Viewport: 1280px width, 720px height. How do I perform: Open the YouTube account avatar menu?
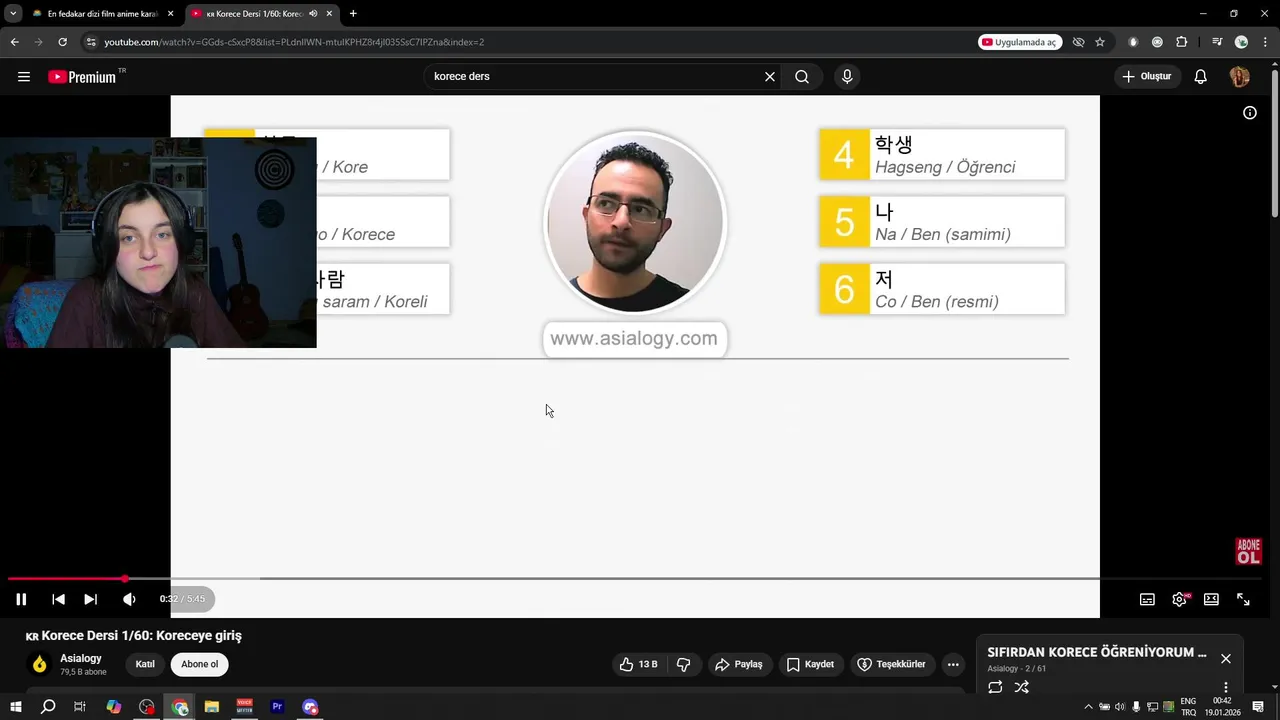pos(1239,77)
